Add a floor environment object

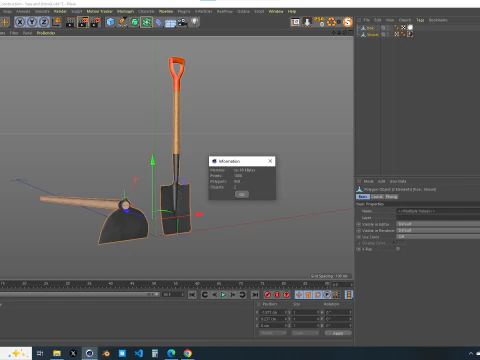(170, 23)
